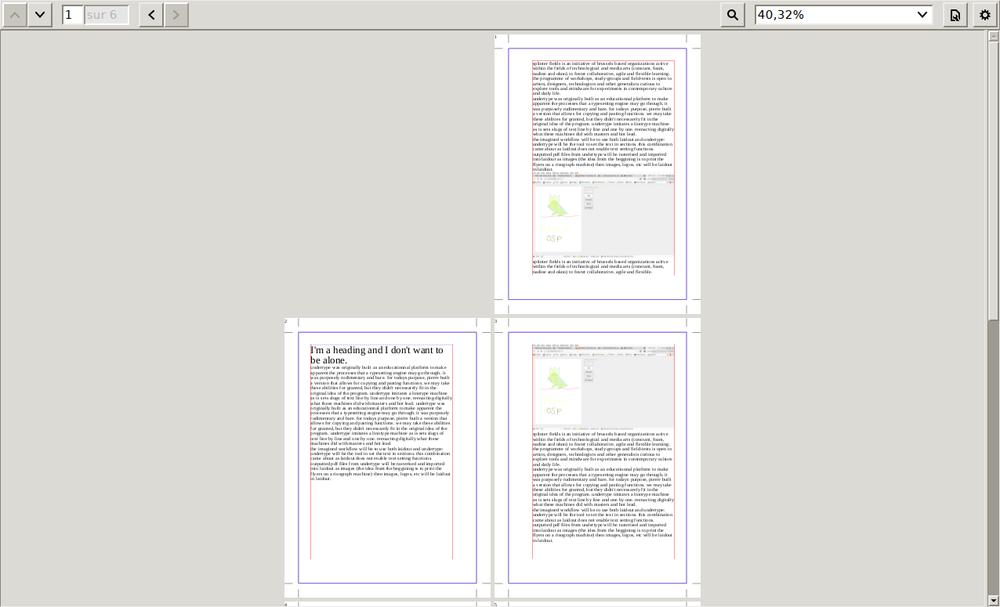Click the back history left chevron
The height and width of the screenshot is (607, 1000).
[151, 15]
